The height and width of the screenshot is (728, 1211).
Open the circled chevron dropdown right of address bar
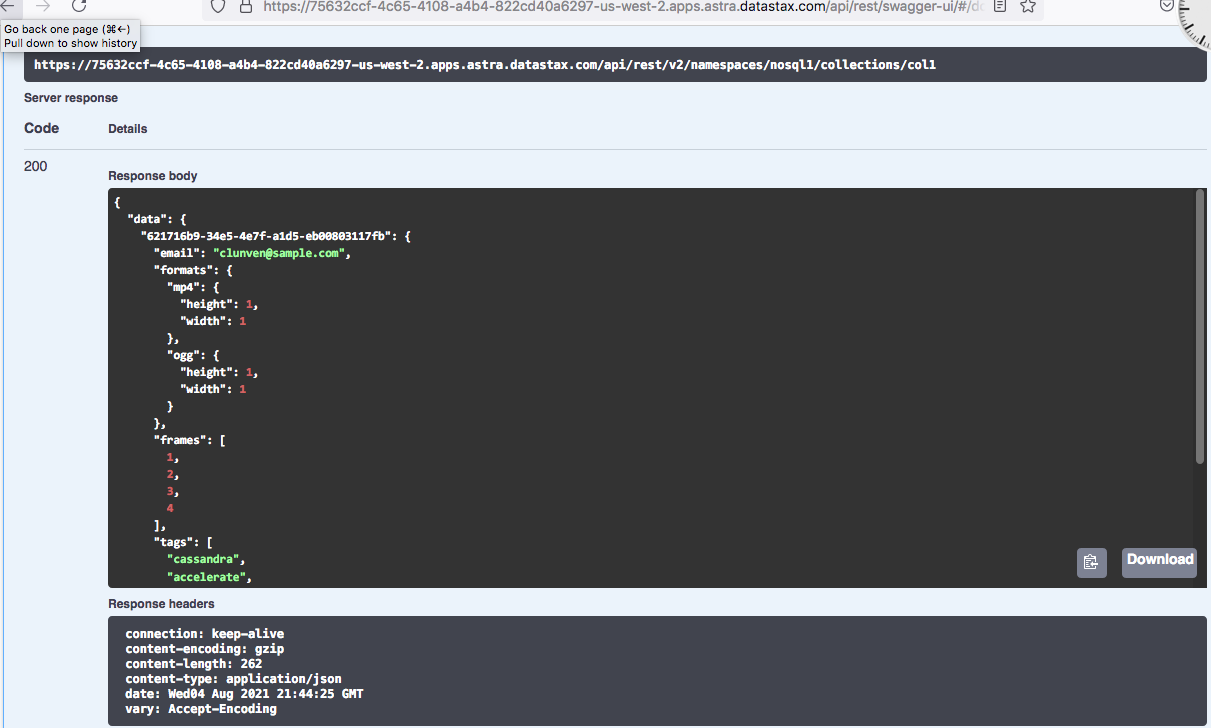coord(1166,6)
